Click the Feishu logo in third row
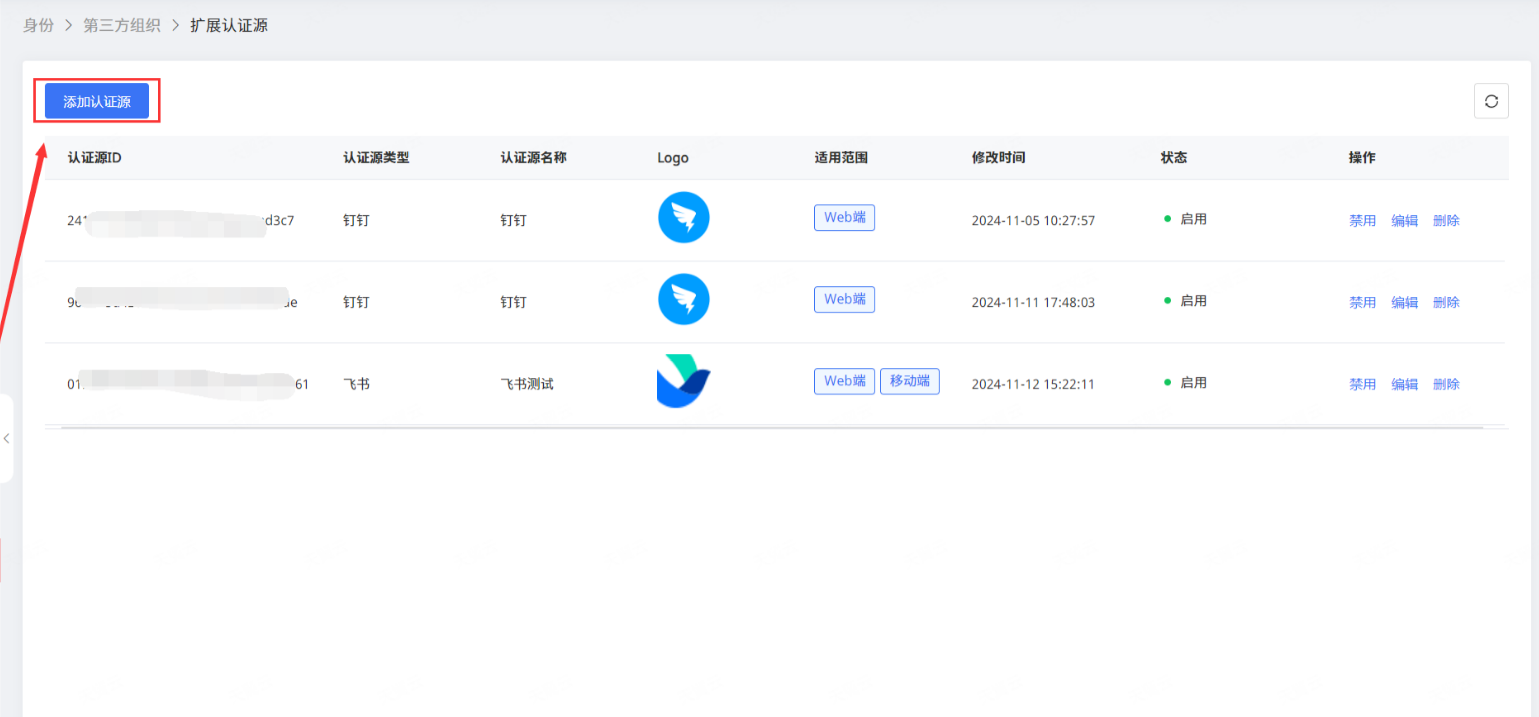1539x717 pixels. tap(683, 382)
